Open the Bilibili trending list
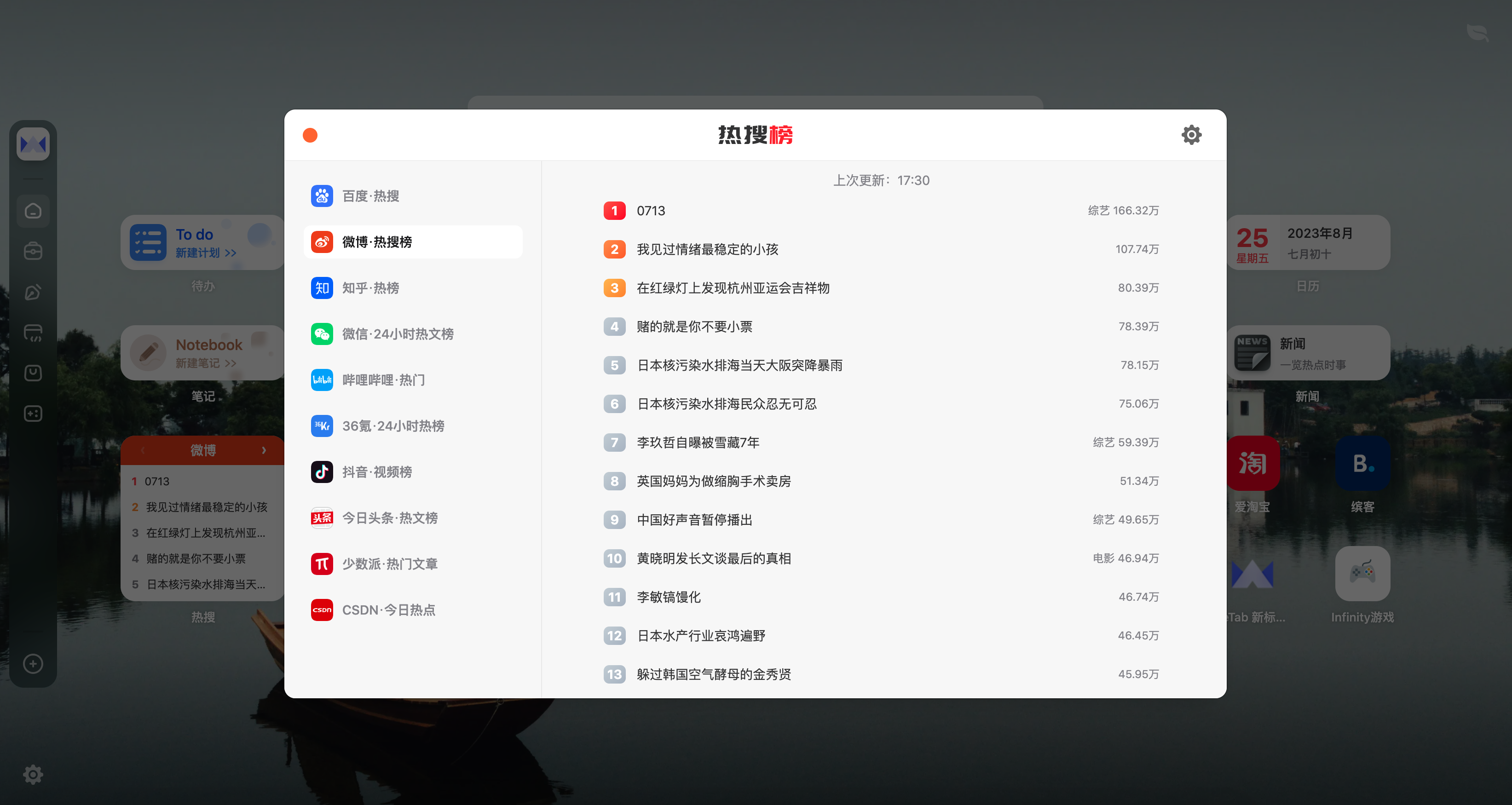 pos(383,380)
